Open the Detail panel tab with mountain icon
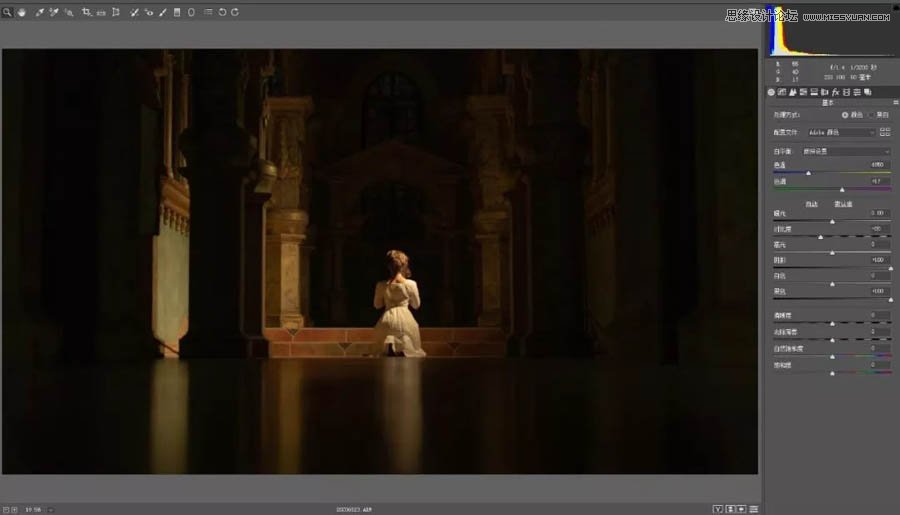This screenshot has width=900, height=515. [793, 92]
